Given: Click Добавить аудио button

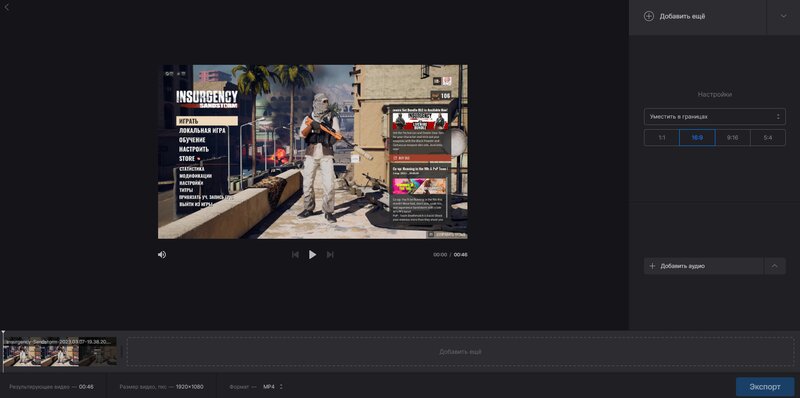Looking at the screenshot, I should coord(704,266).
